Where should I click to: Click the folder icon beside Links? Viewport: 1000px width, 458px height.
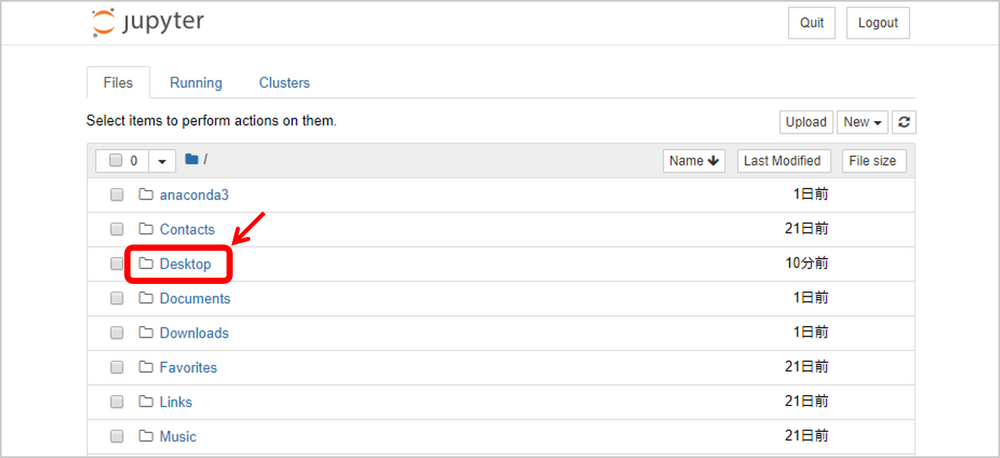point(147,402)
